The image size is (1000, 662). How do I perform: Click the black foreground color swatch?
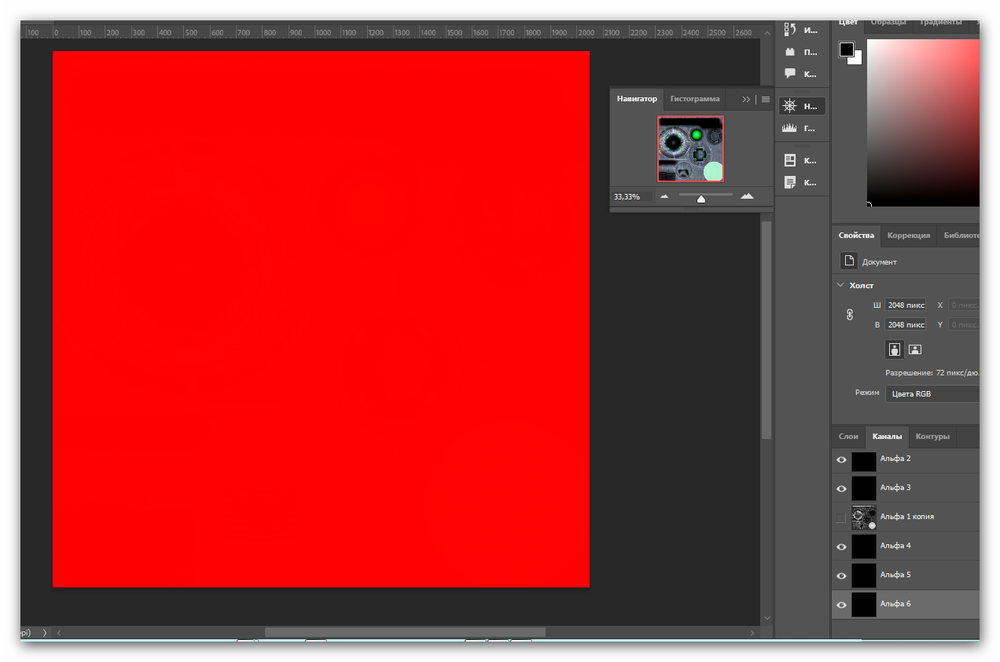[846, 49]
